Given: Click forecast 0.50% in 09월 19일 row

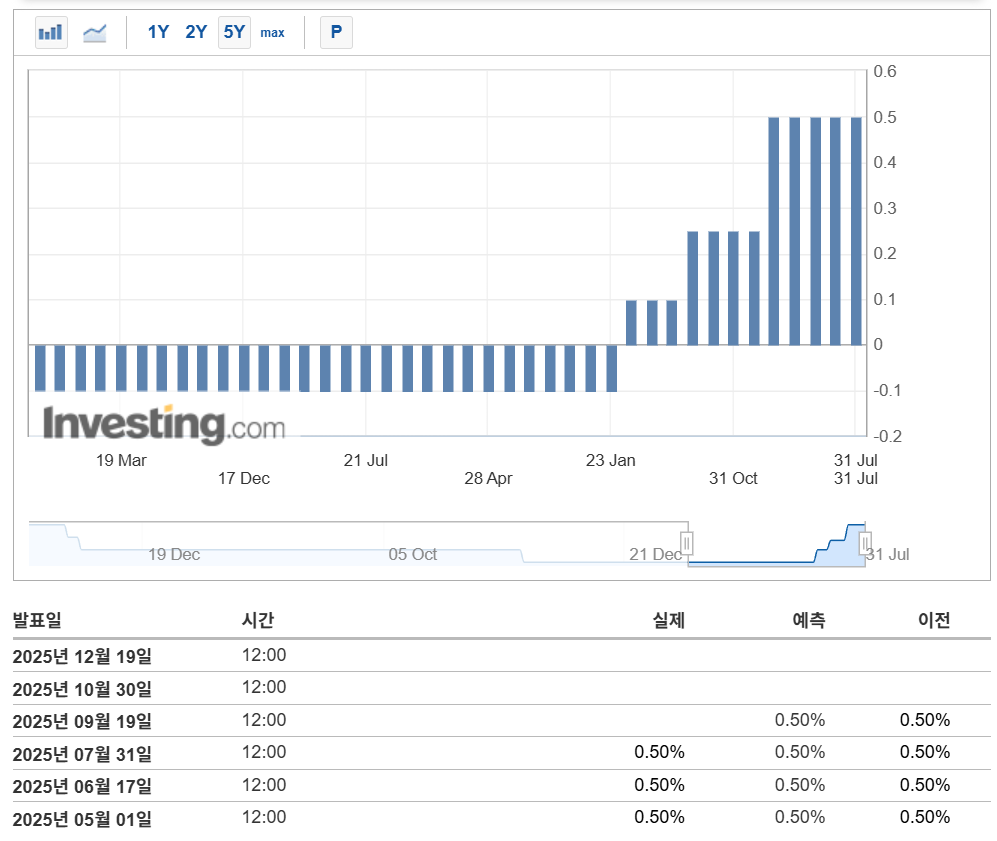Looking at the screenshot, I should tap(800, 720).
